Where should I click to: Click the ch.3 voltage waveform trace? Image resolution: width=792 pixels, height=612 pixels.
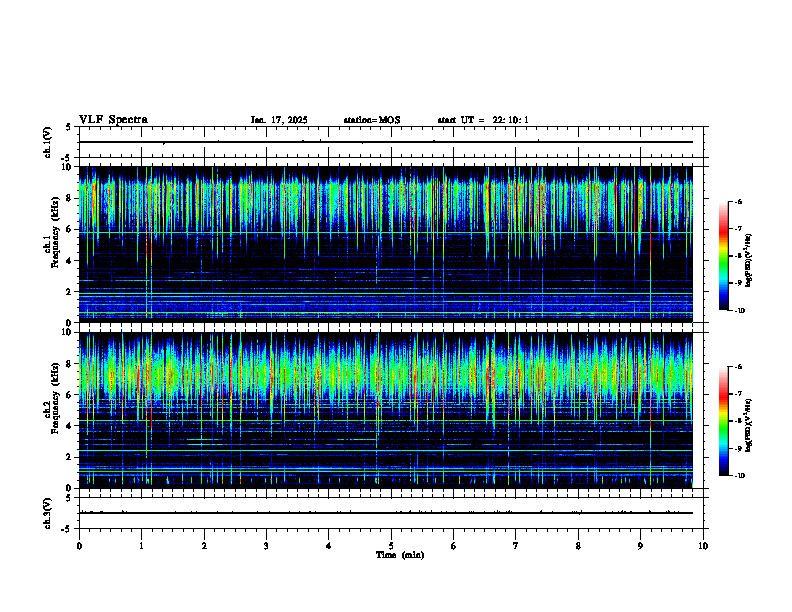386,513
